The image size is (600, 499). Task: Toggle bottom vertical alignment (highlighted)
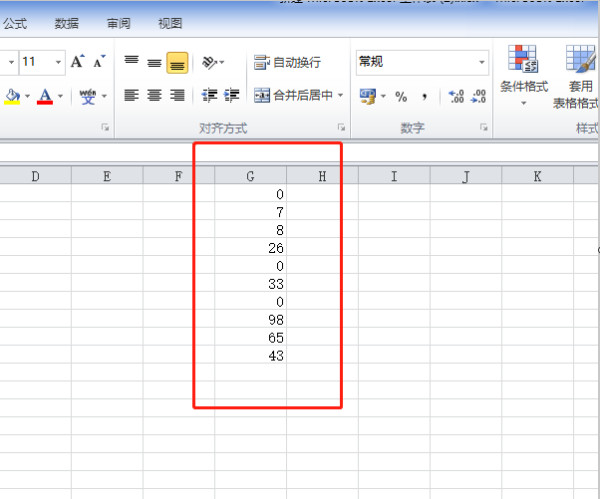177,62
